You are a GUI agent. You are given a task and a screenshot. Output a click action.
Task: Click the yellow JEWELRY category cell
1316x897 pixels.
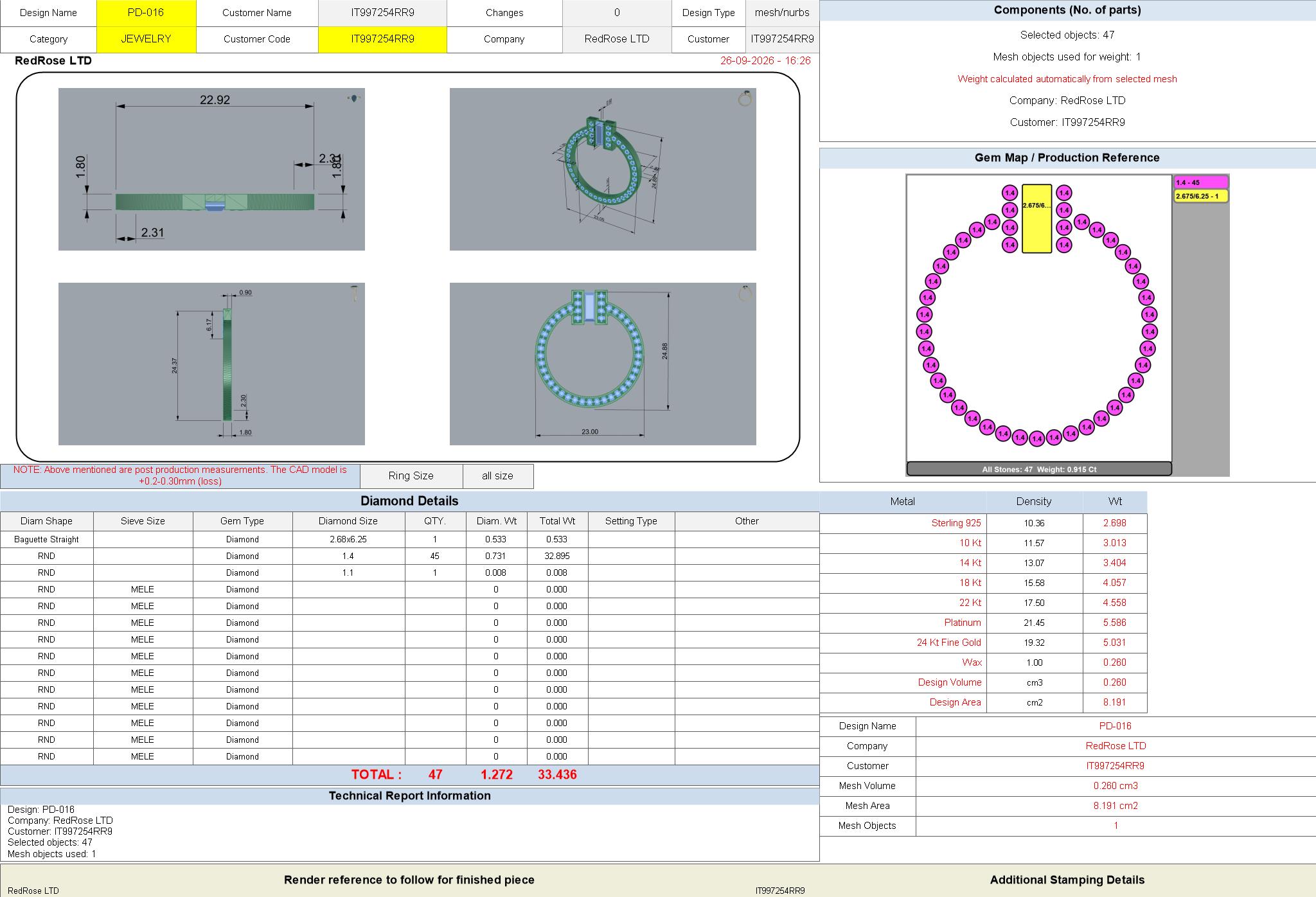(146, 39)
